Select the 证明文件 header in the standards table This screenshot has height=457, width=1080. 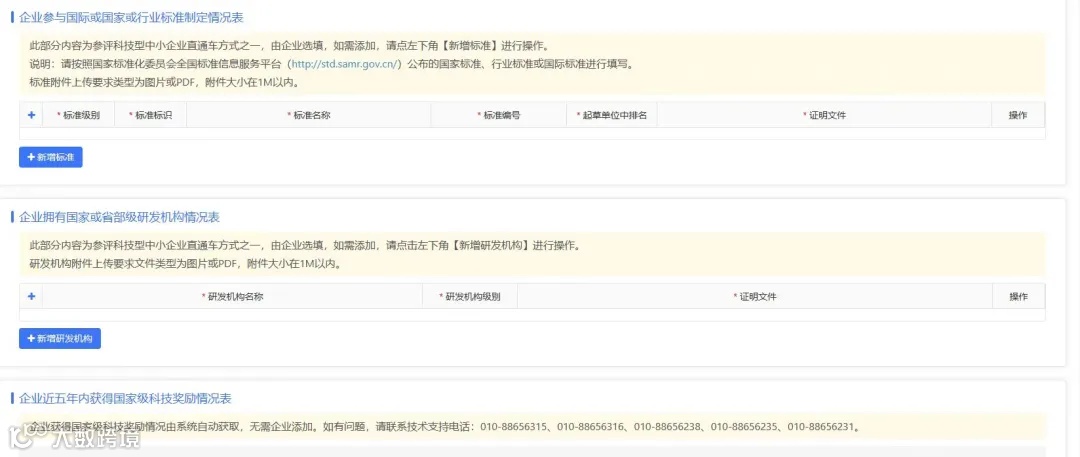pos(824,115)
